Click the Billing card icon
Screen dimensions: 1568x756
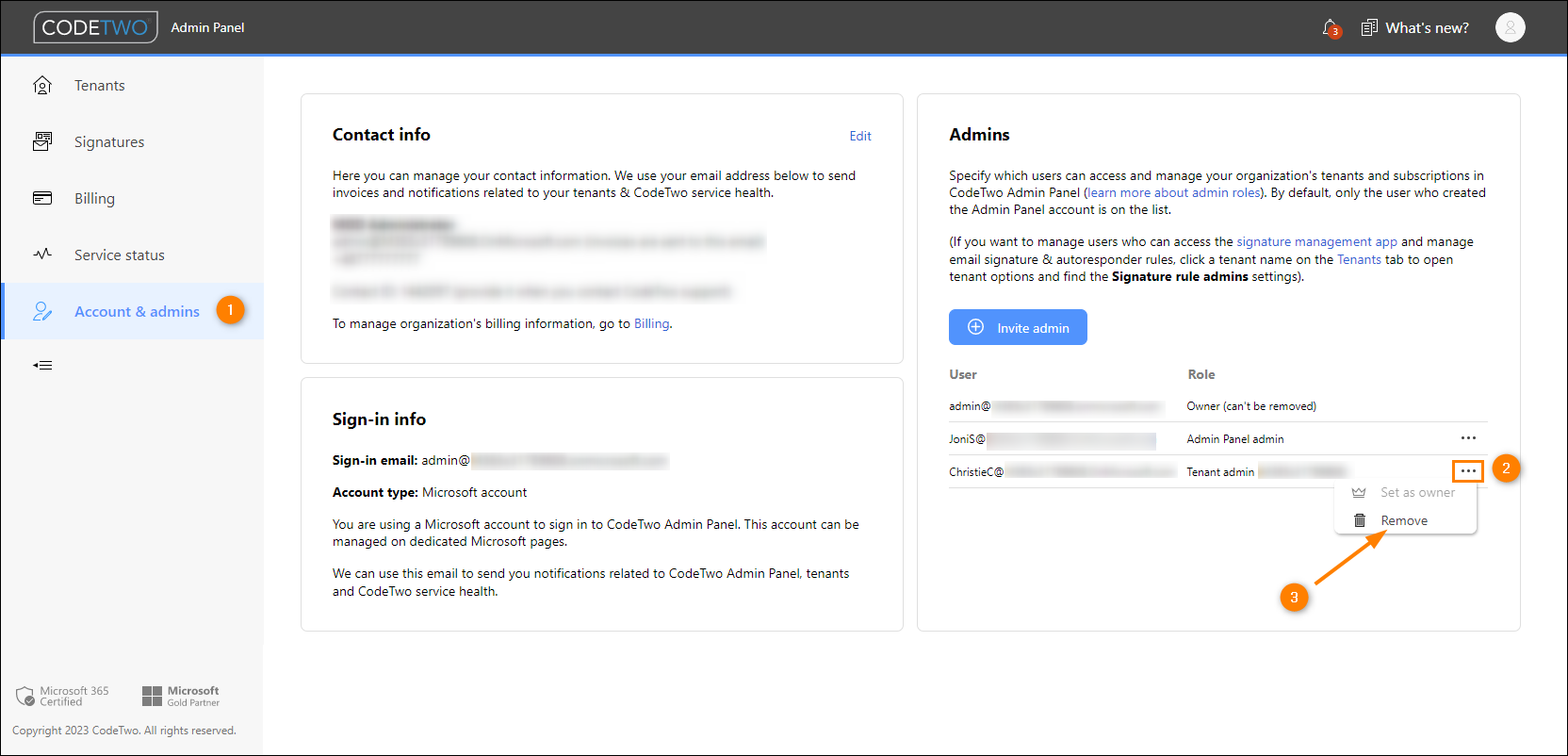(42, 198)
